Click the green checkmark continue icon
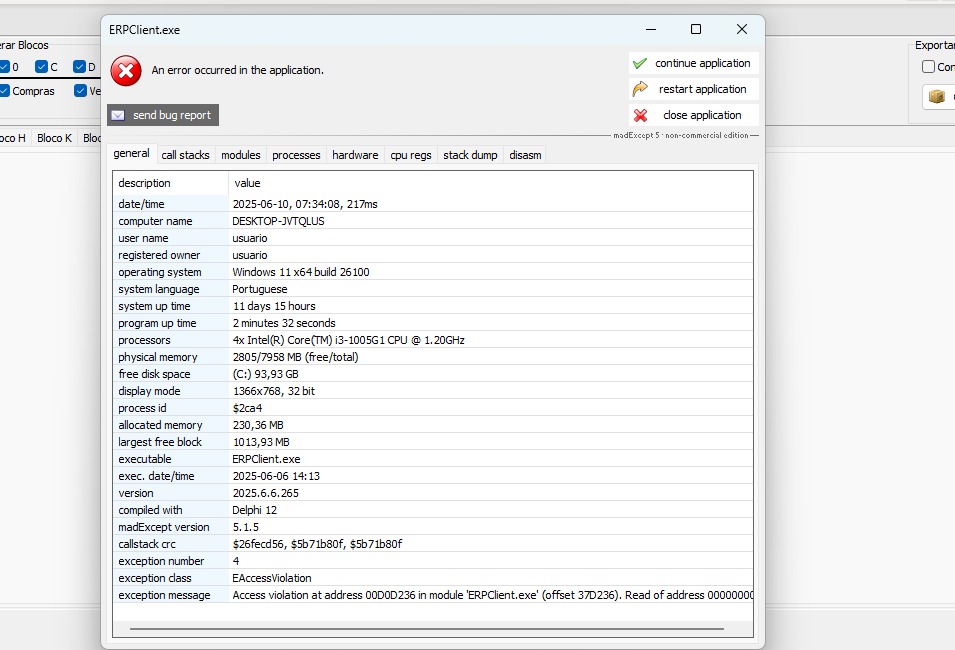Screen dimensions: 955x650 point(640,63)
